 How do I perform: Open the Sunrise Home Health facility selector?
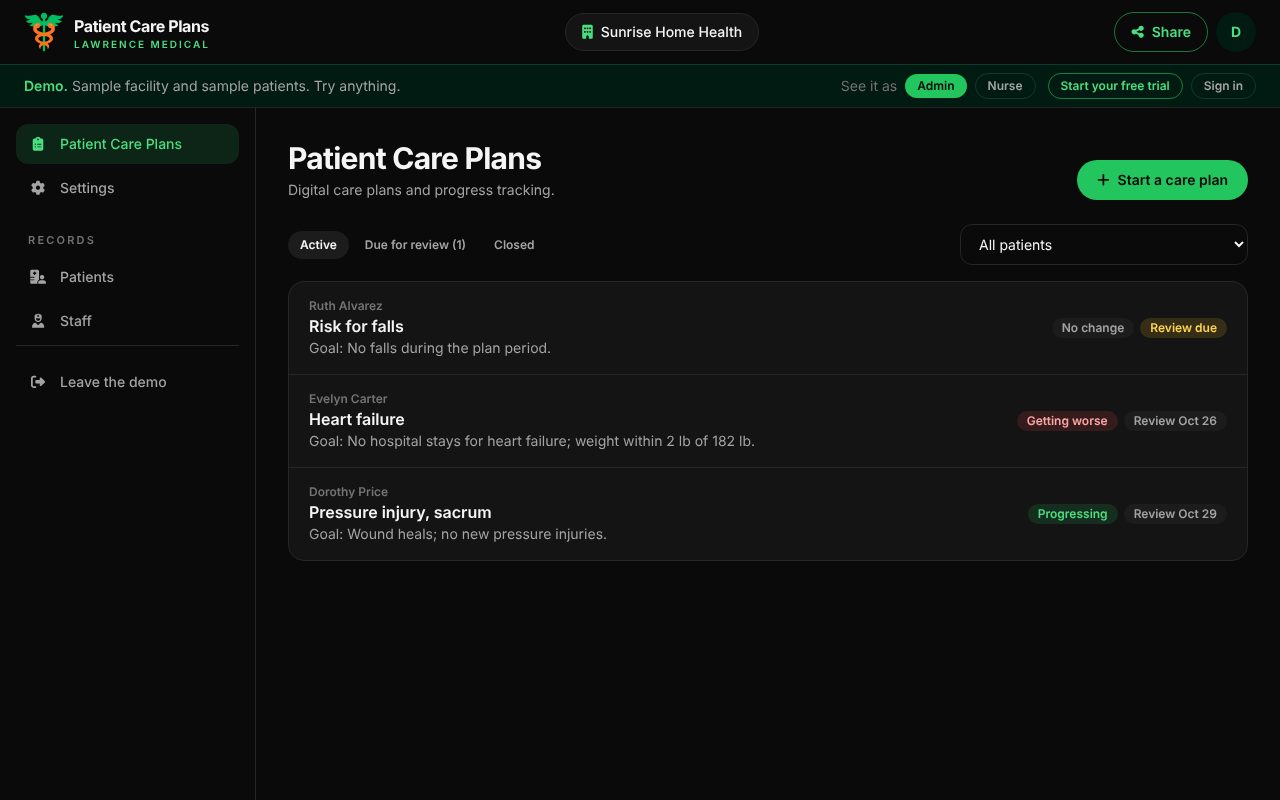click(662, 32)
